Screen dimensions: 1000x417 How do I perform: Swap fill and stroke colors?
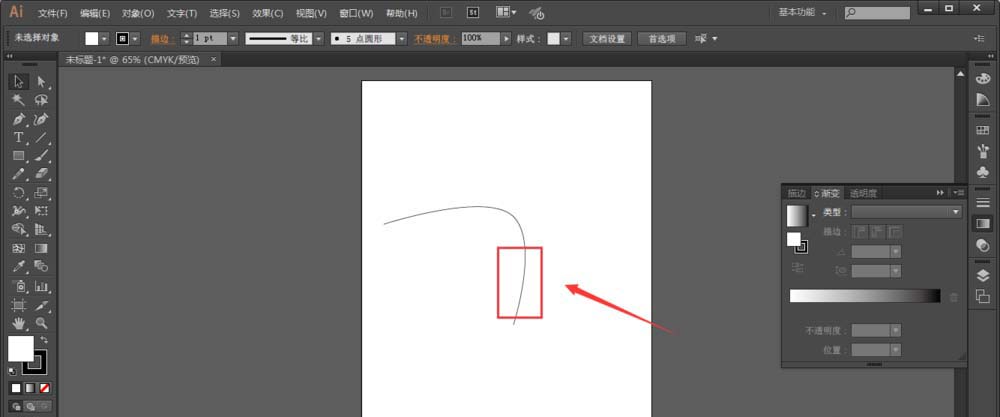43,341
